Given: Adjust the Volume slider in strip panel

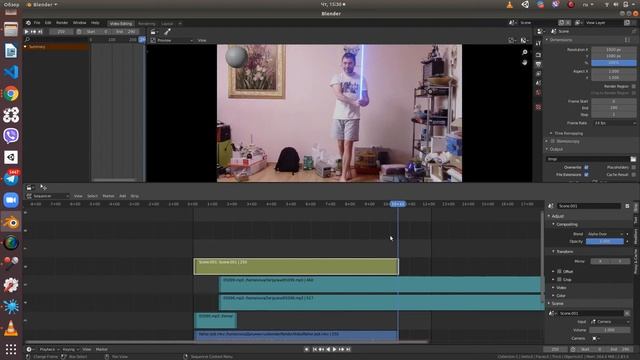Looking at the screenshot, I should point(609,330).
